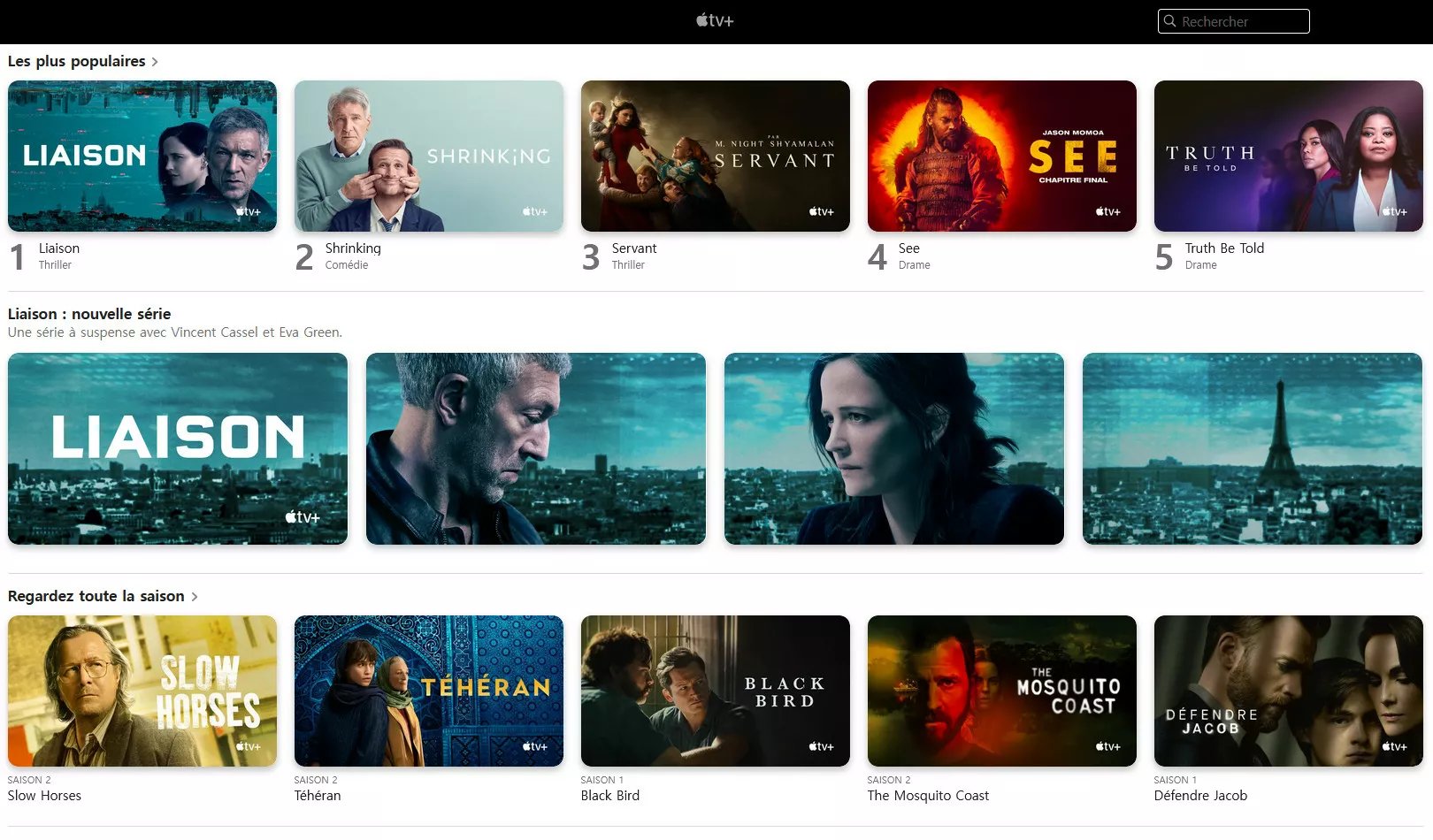Click the Black Bird title label

[610, 796]
